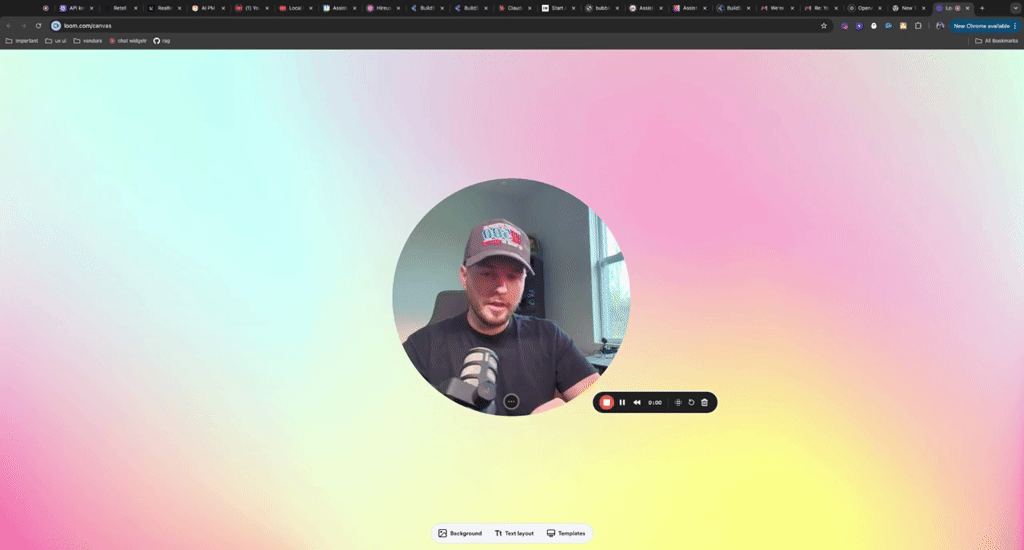Switch to the AI PM tab
1024x550 pixels.
click(208, 8)
